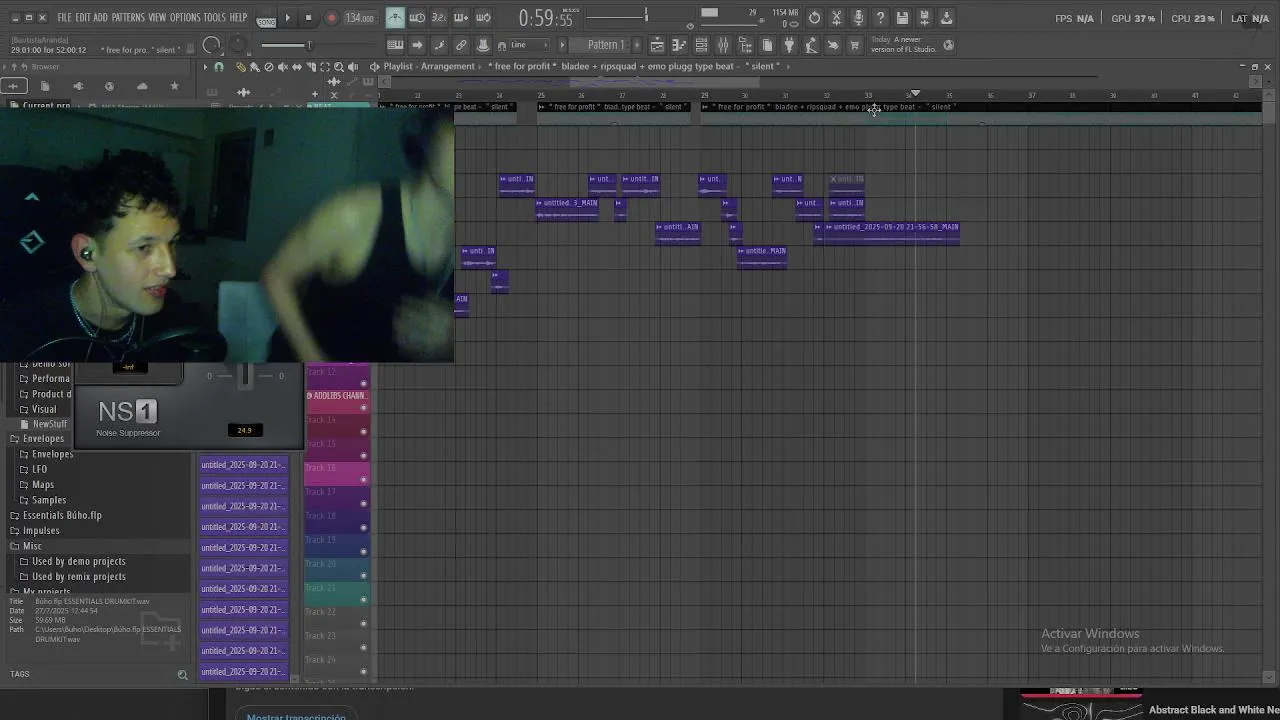The image size is (1280, 720).
Task: Mute Track 22 via its dot
Action: (x=363, y=623)
